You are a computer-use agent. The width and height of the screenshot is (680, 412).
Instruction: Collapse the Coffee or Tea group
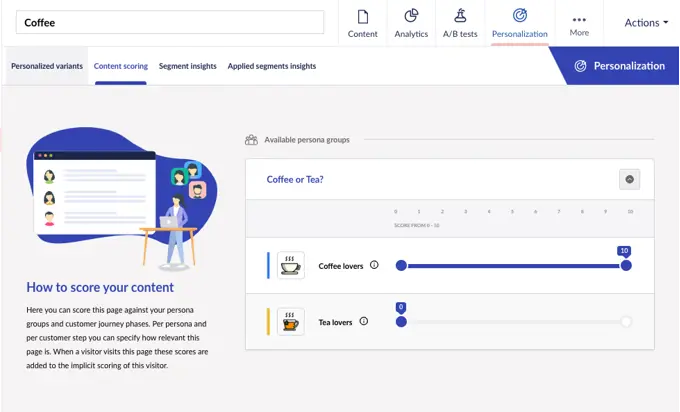629,180
